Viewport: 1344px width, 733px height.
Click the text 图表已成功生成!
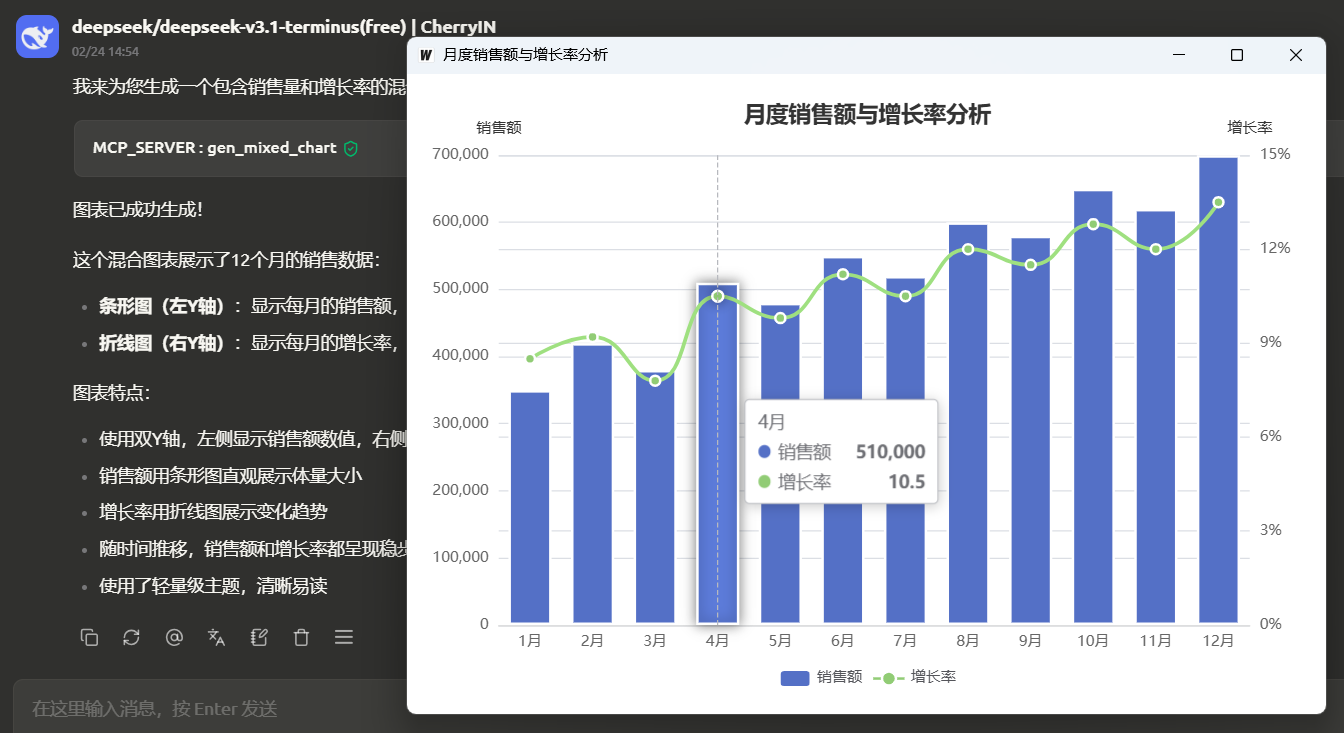138,210
